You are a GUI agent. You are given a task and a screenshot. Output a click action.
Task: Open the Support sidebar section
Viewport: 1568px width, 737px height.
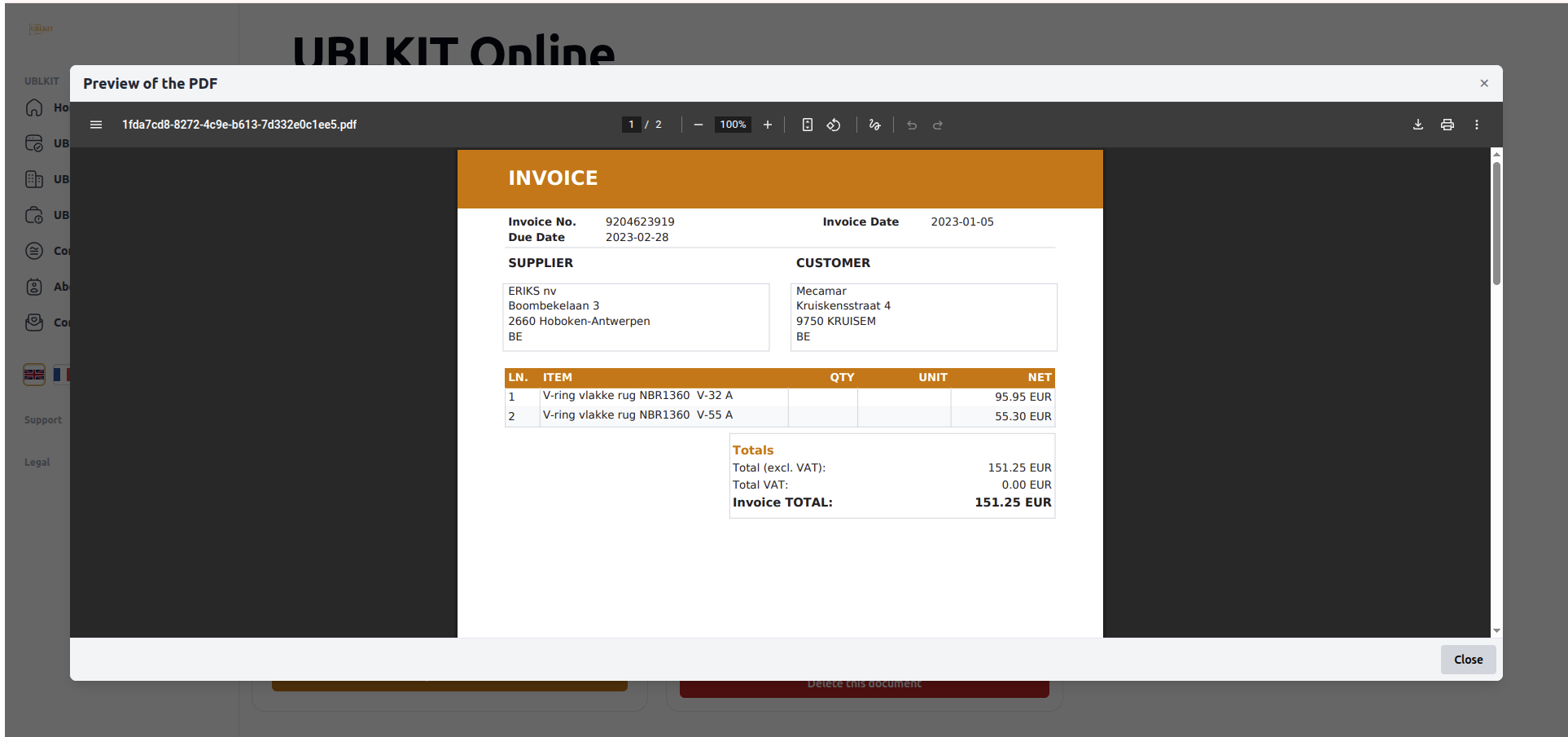point(43,420)
